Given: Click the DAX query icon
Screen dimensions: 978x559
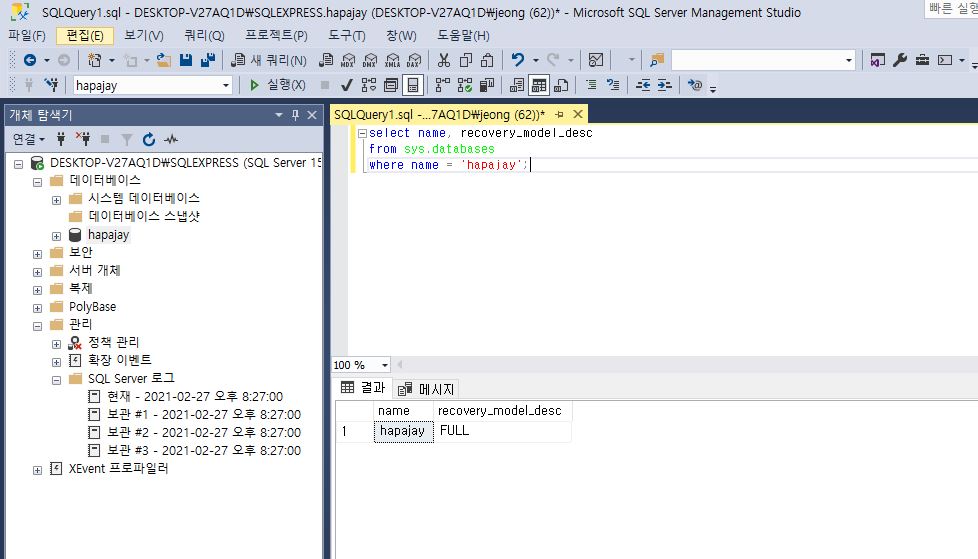Looking at the screenshot, I should coord(414,60).
